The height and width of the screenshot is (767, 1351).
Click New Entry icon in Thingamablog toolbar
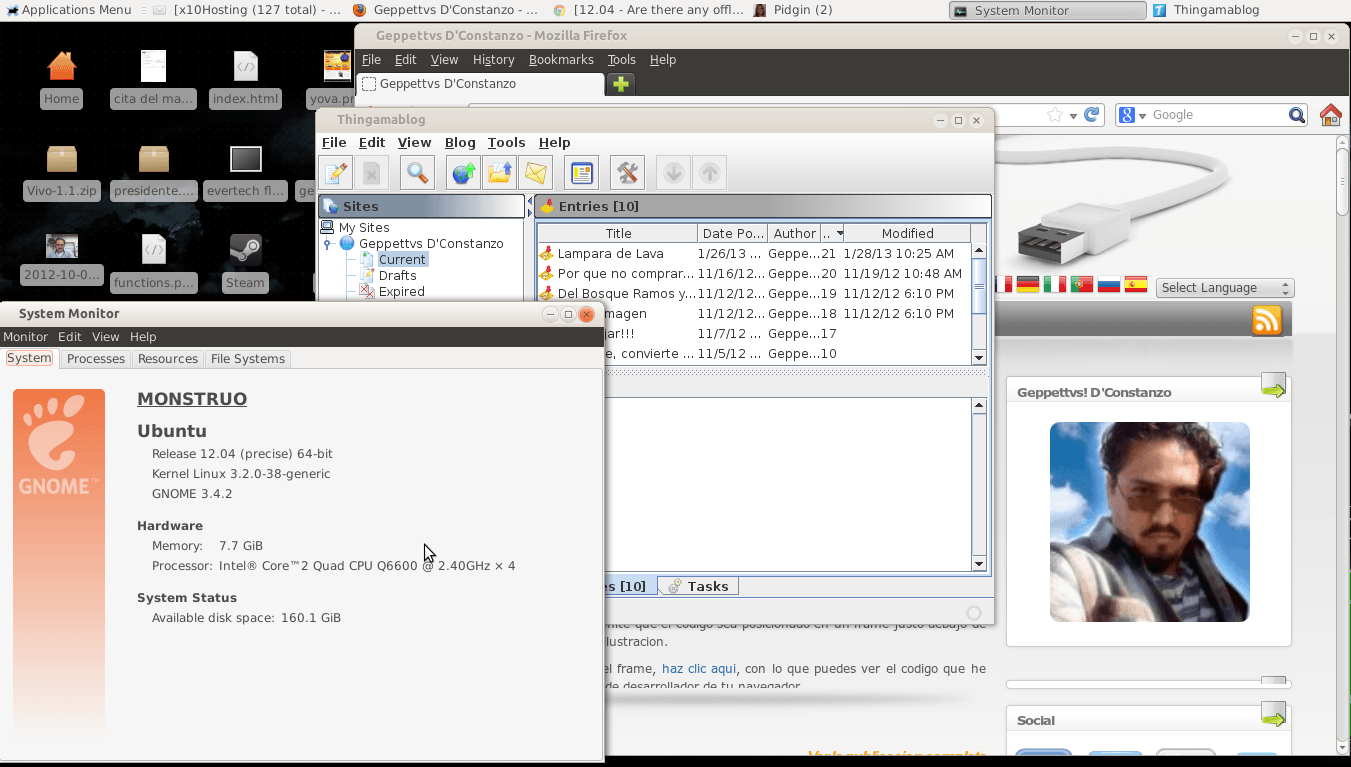336,173
